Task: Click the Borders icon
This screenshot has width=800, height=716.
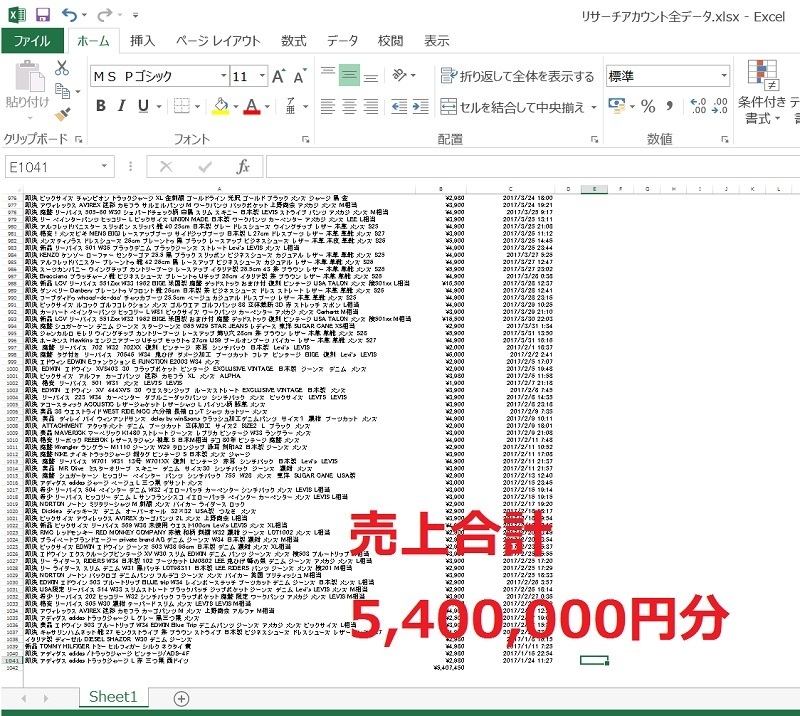Action: 182,106
